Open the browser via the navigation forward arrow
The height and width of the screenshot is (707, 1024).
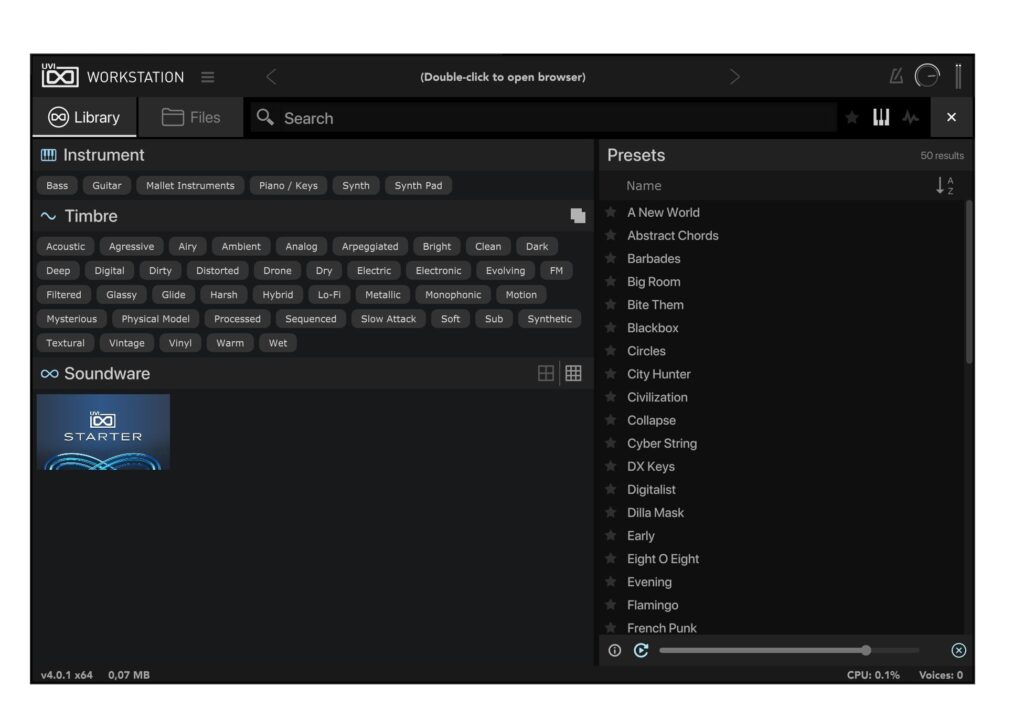[735, 76]
